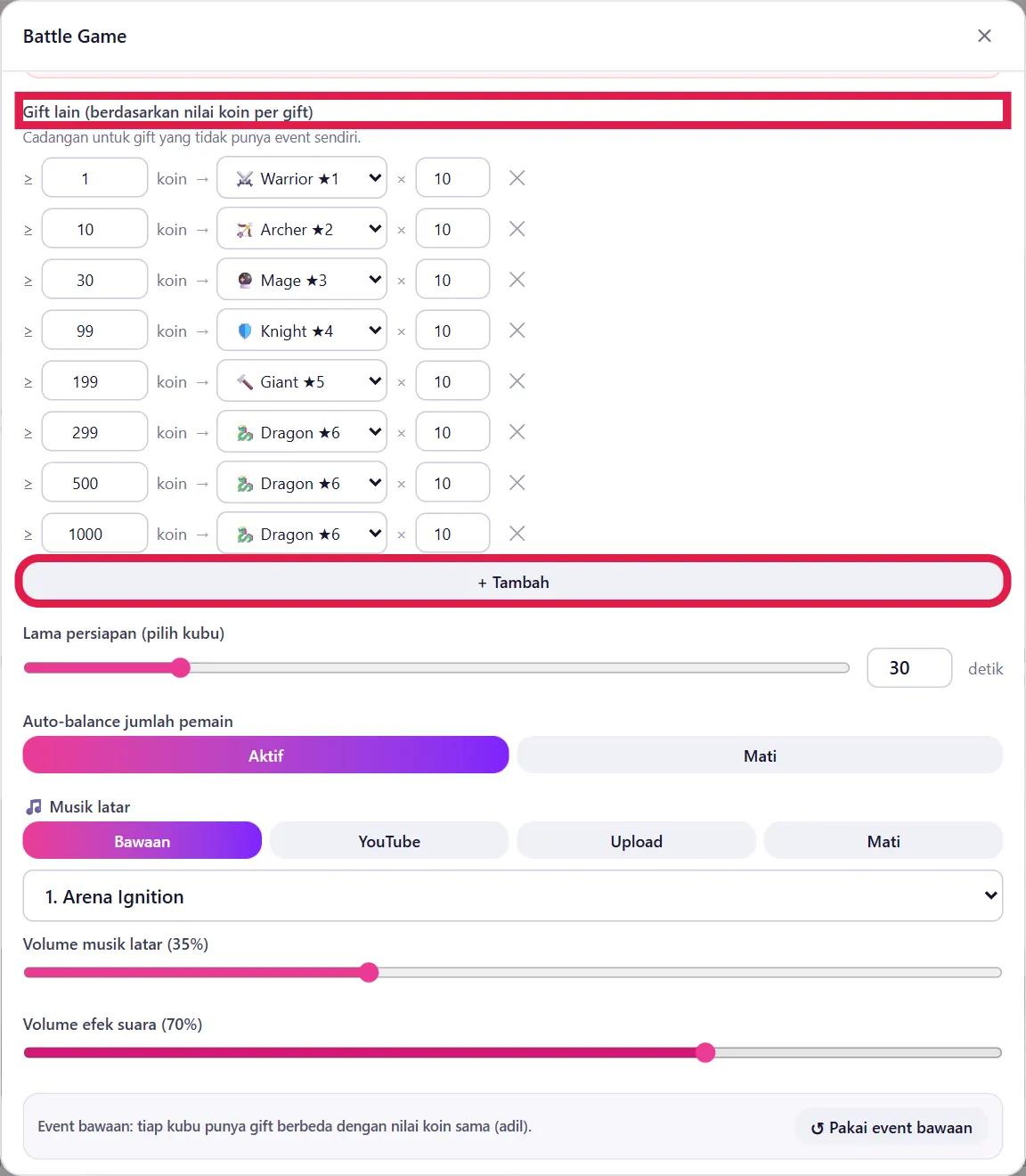Remove the 500 koin Dragon row
Image resolution: width=1026 pixels, height=1176 pixels.
517,483
